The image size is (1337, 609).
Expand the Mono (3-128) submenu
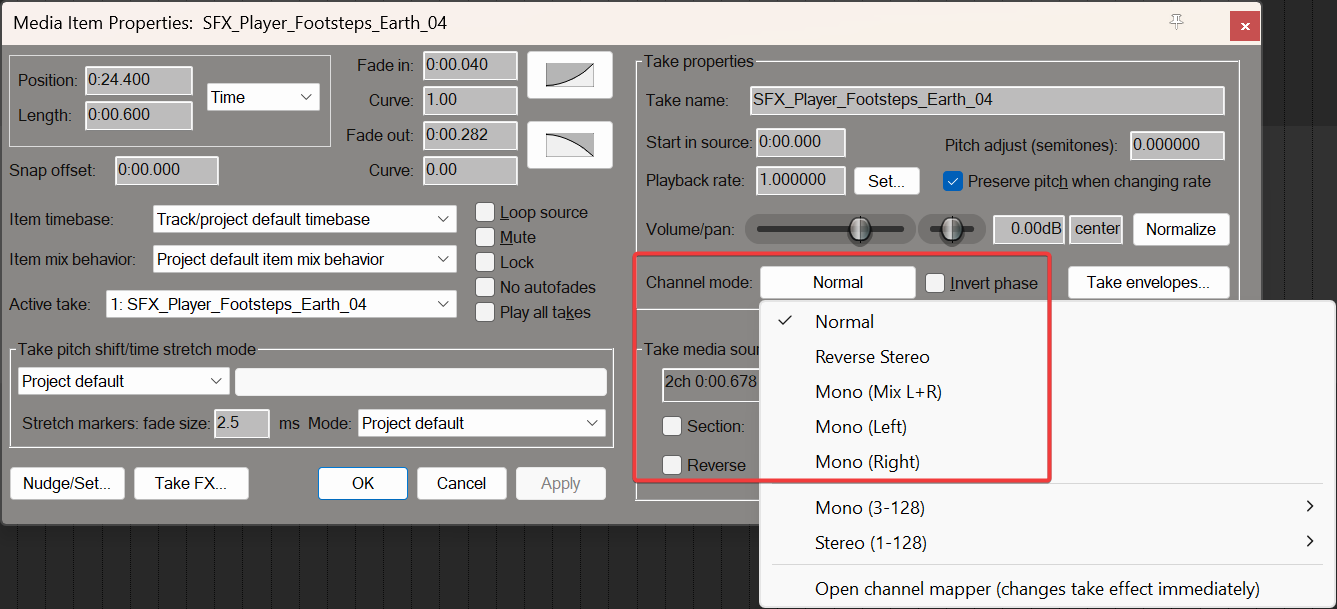point(1047,508)
